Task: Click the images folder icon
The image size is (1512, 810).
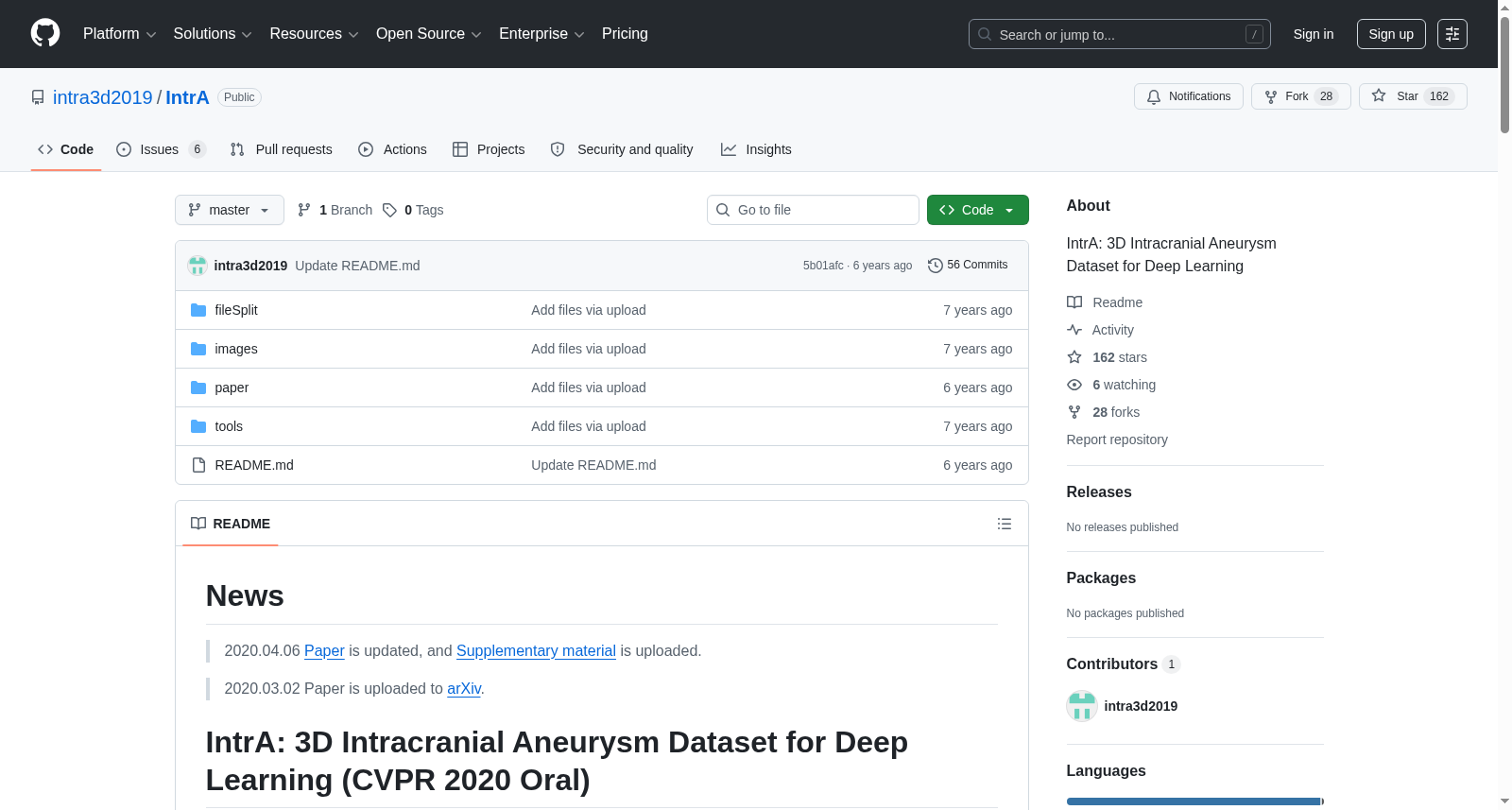Action: pos(198,349)
